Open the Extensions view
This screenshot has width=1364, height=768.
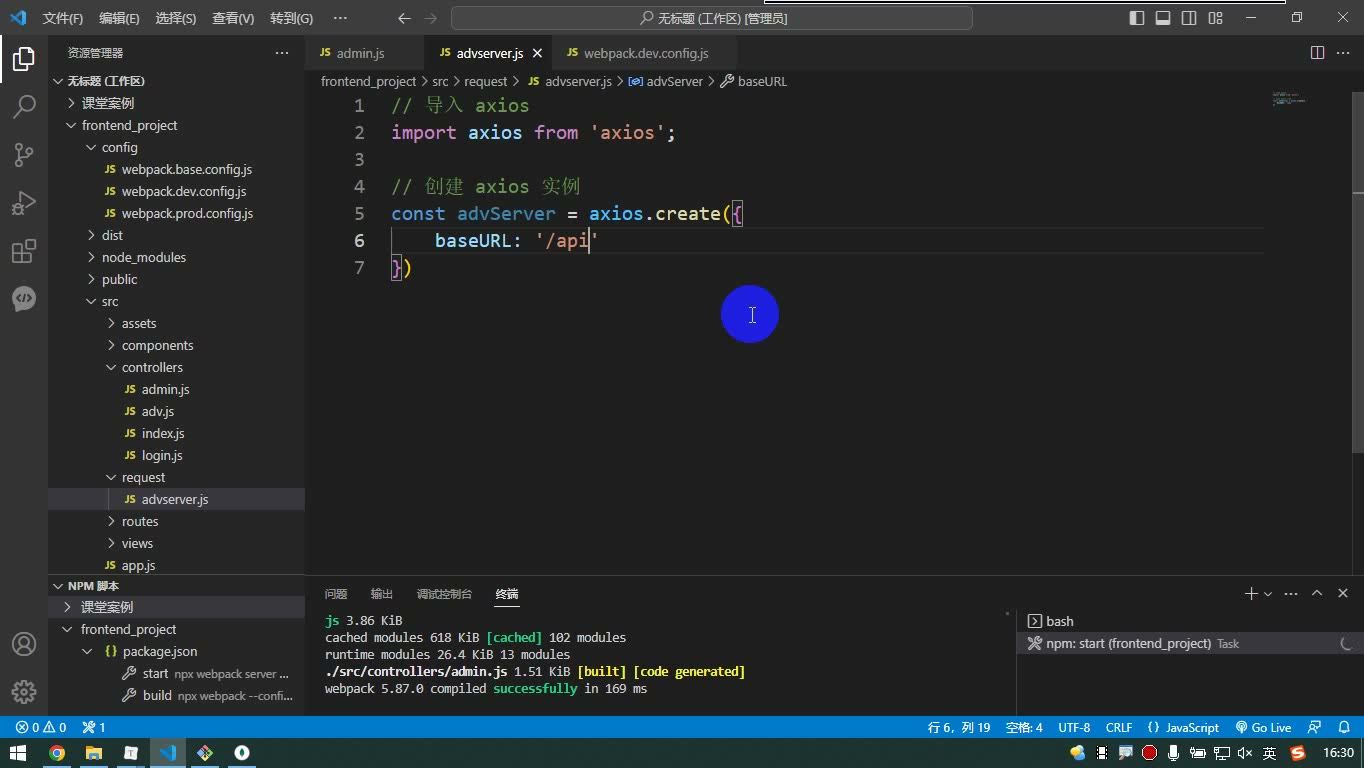point(24,250)
